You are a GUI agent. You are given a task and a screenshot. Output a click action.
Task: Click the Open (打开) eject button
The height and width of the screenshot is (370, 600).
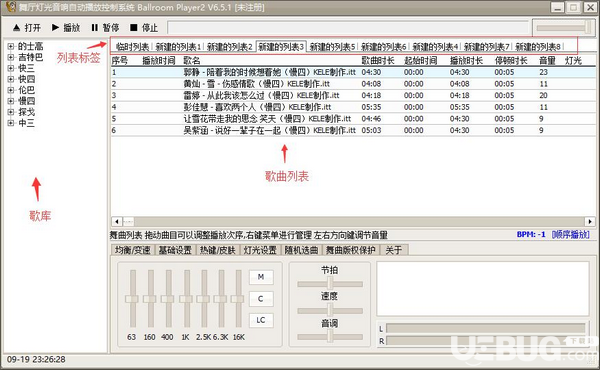(26, 28)
